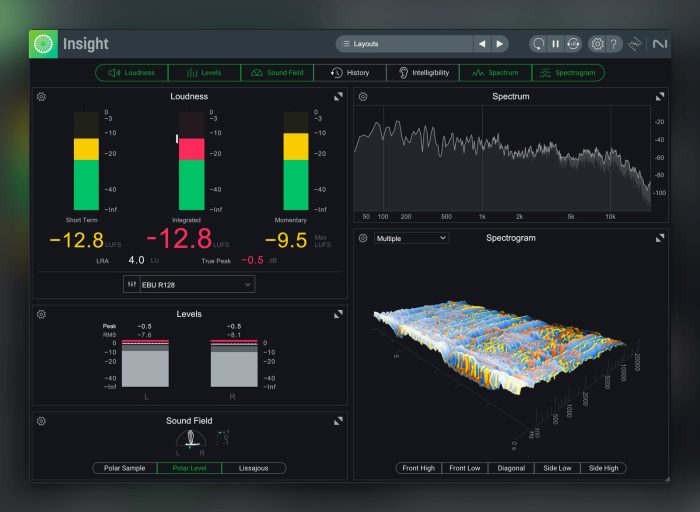Image resolution: width=700 pixels, height=512 pixels.
Task: Expand the Spectrum panel
Action: coord(660,96)
